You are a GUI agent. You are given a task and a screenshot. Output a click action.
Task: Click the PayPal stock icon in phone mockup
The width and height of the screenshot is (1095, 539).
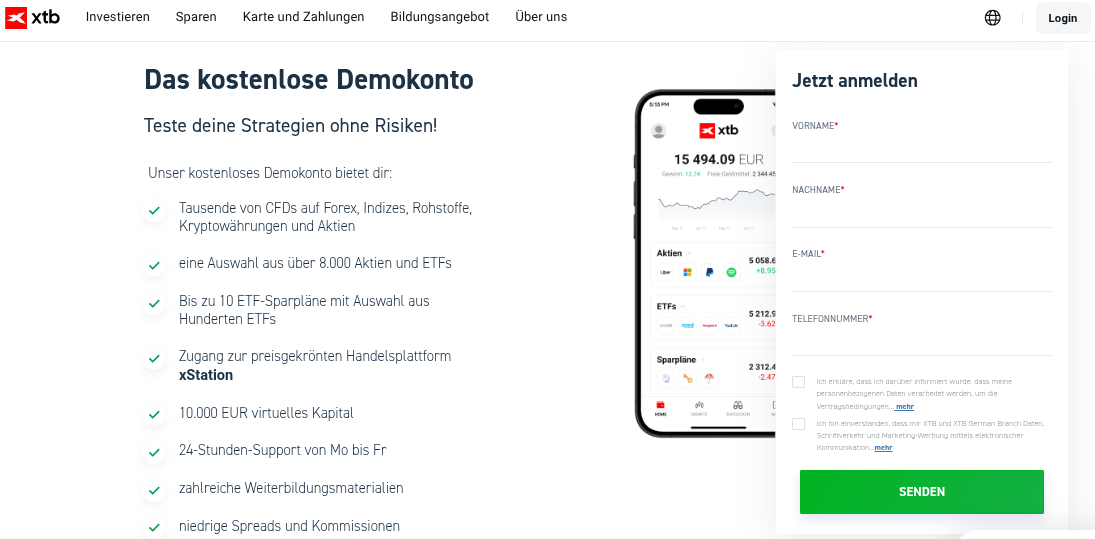click(x=710, y=272)
